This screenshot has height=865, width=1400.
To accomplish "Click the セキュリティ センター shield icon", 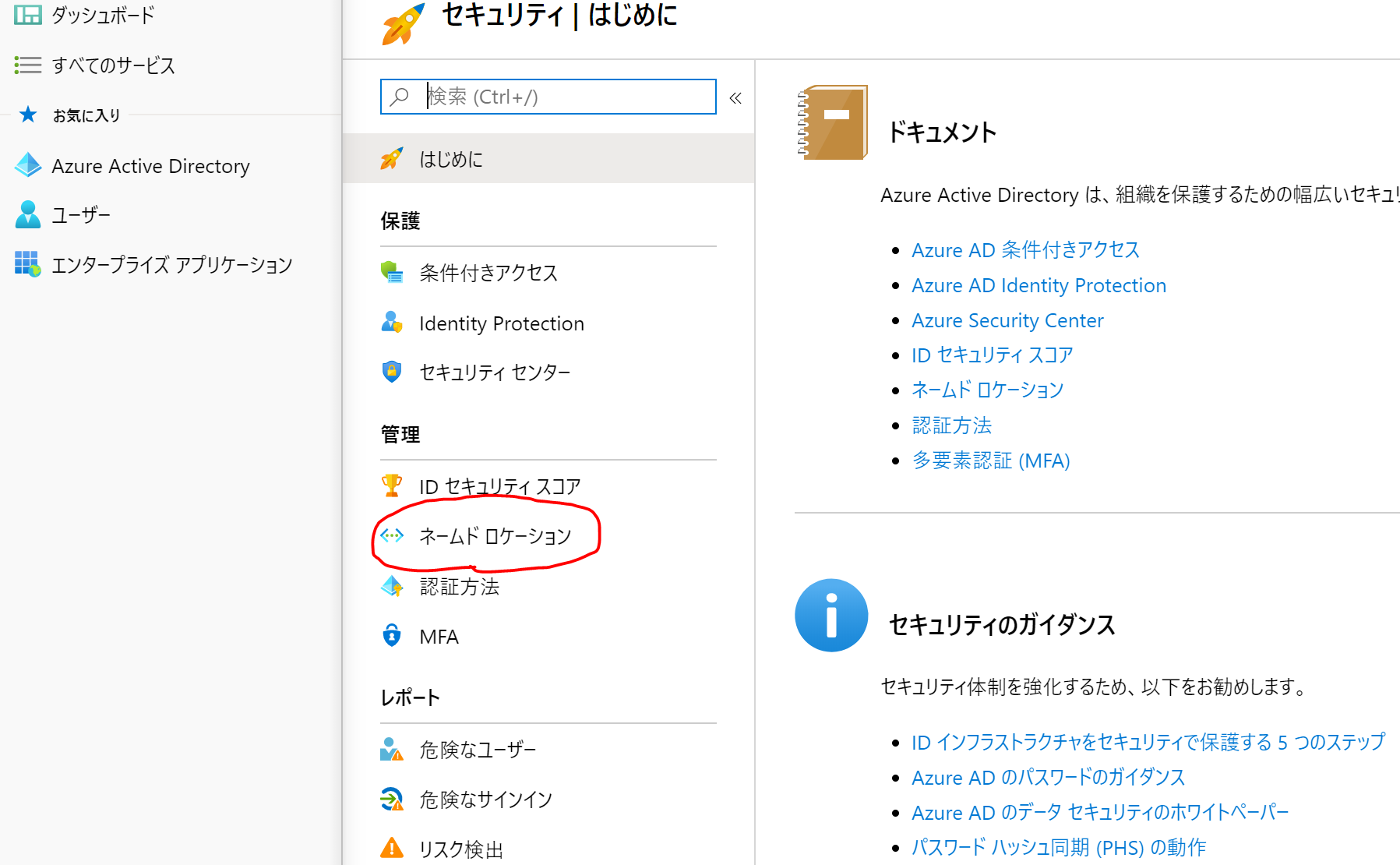I will point(392,372).
